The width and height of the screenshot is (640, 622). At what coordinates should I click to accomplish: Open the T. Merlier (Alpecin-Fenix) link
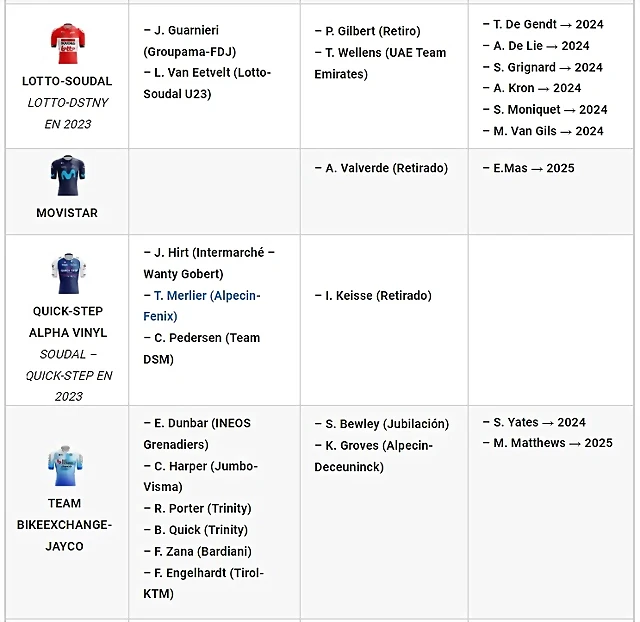click(x=202, y=306)
